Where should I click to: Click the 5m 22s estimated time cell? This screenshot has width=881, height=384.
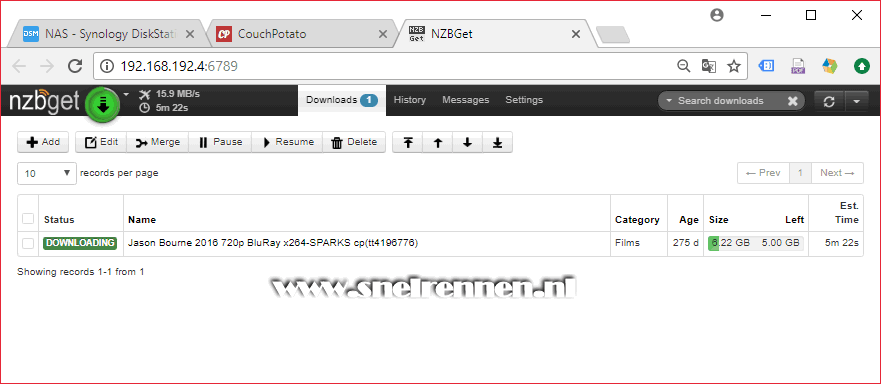coord(842,243)
